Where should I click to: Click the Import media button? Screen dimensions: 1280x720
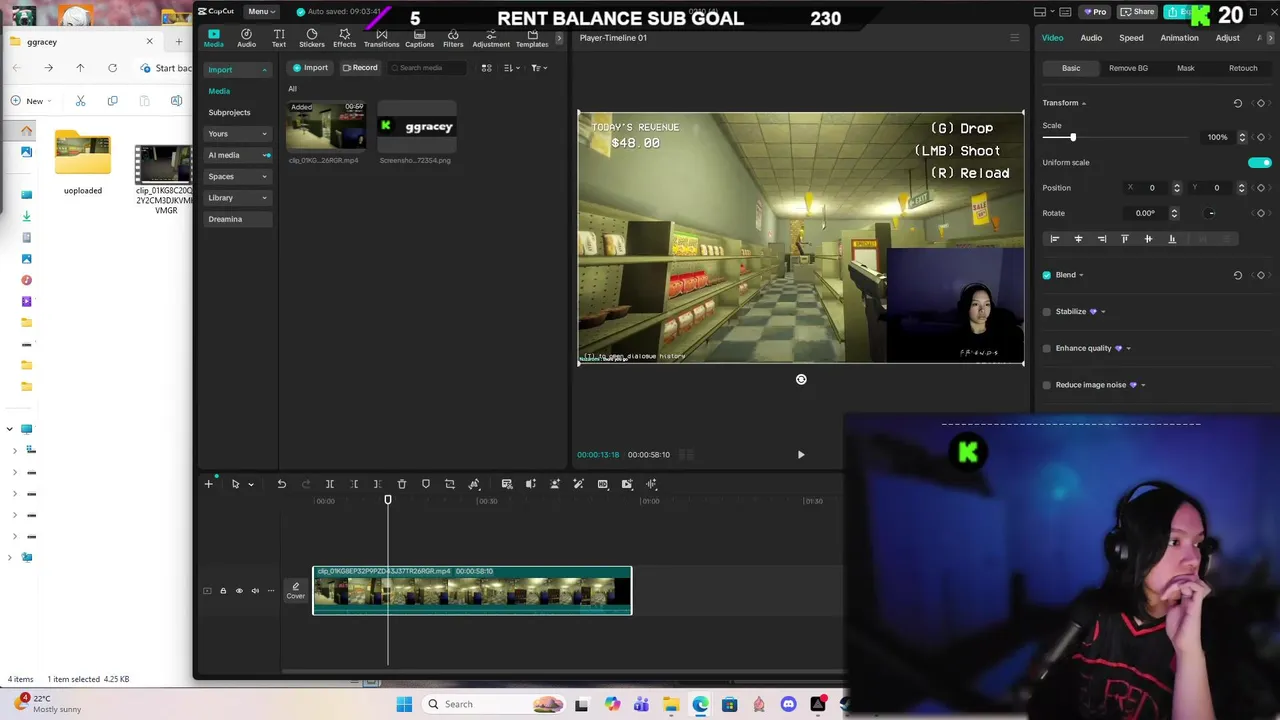(x=310, y=68)
